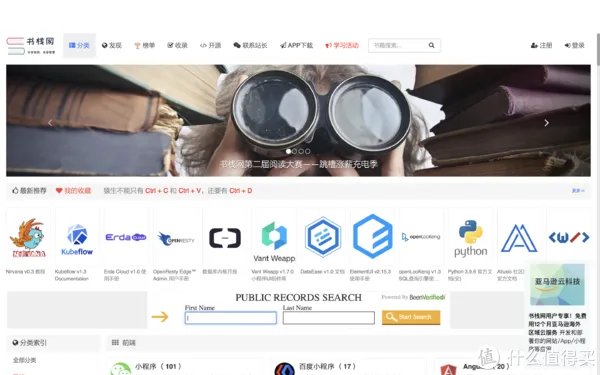Click the First Name input field

tap(231, 318)
